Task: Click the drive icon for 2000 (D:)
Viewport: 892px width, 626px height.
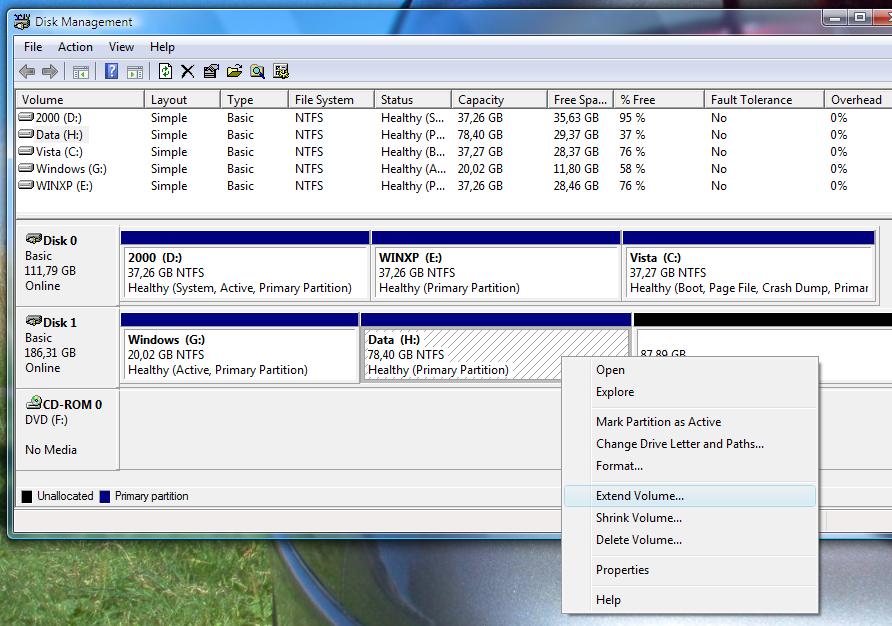Action: (x=26, y=117)
